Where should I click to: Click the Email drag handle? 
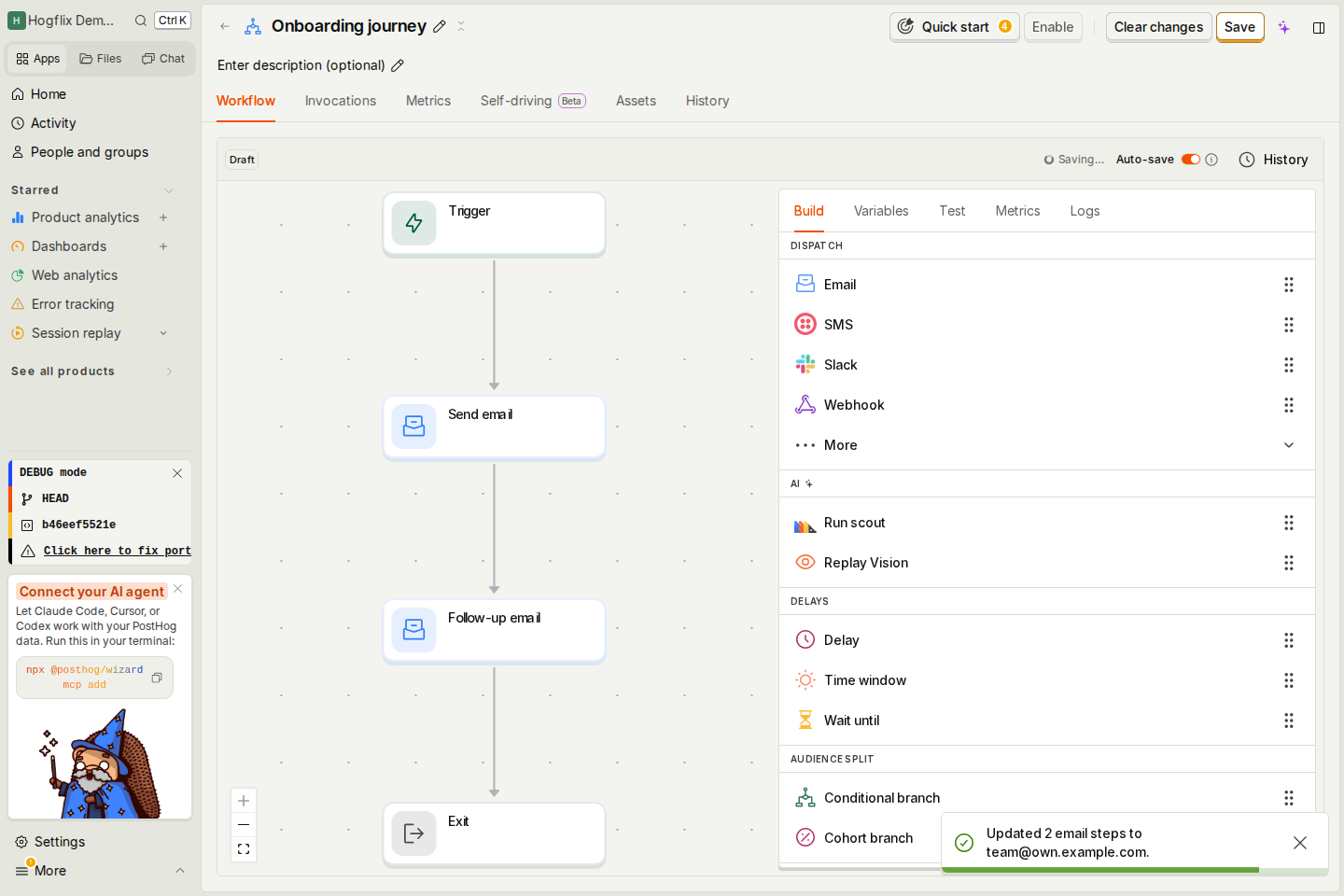click(x=1289, y=285)
